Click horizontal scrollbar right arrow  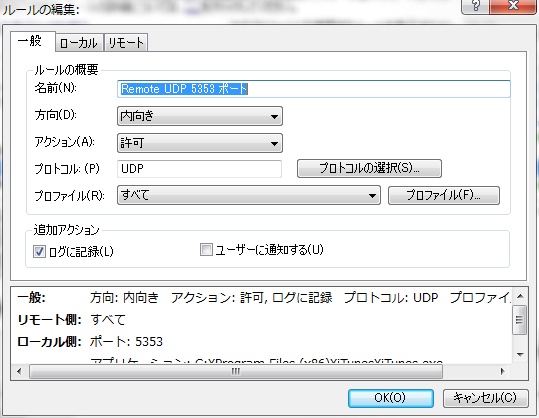(x=502, y=371)
